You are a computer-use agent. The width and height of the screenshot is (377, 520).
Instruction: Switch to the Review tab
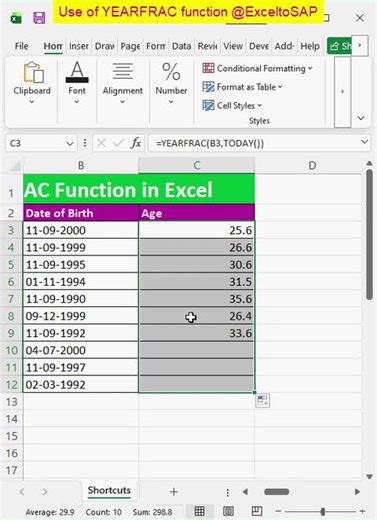pyautogui.click(x=207, y=46)
